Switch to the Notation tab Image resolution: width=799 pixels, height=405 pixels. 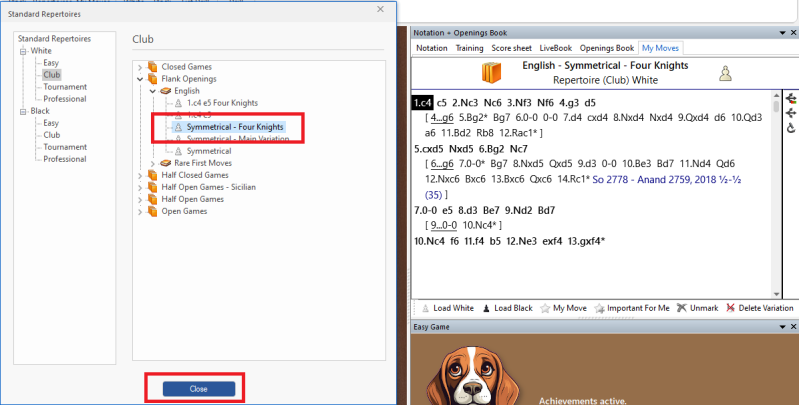[x=432, y=48]
